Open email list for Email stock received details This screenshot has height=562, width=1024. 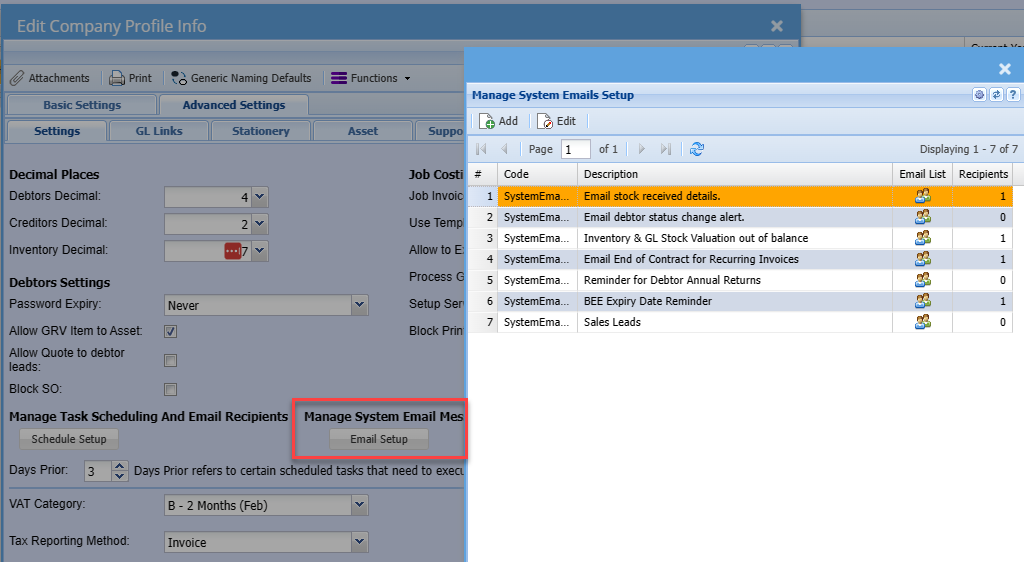(x=923, y=196)
